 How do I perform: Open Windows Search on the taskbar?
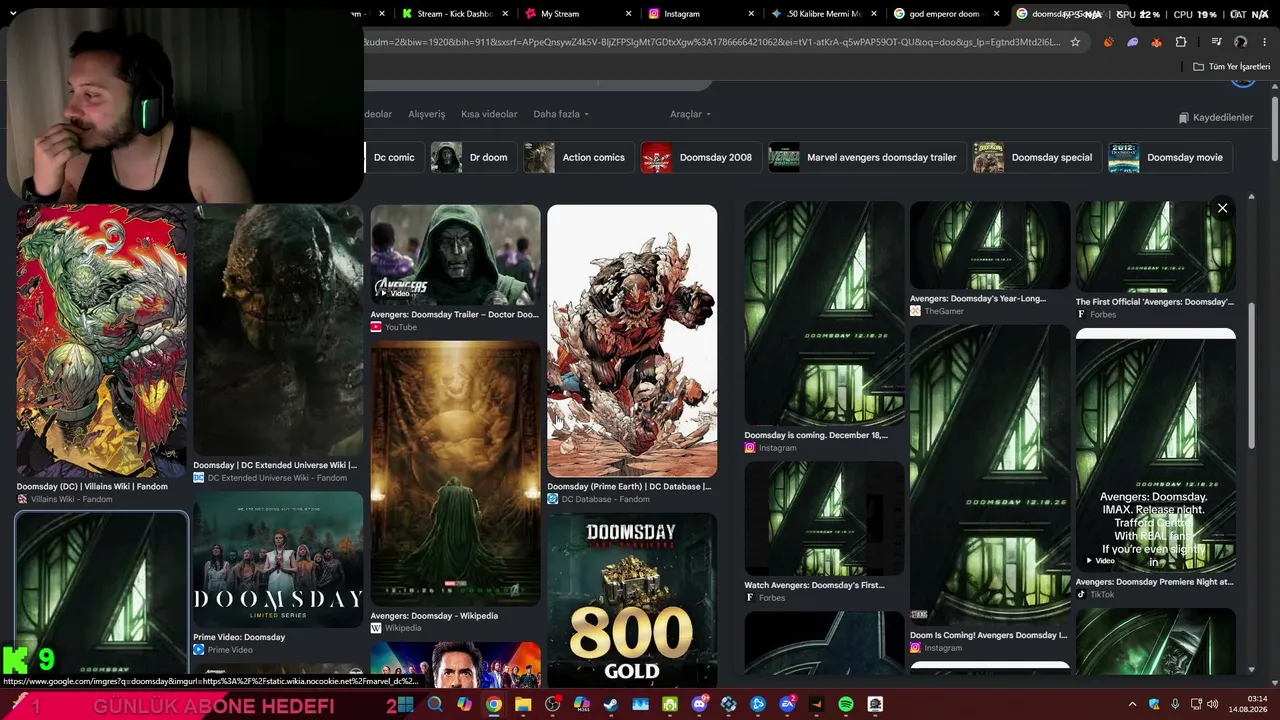click(435, 705)
